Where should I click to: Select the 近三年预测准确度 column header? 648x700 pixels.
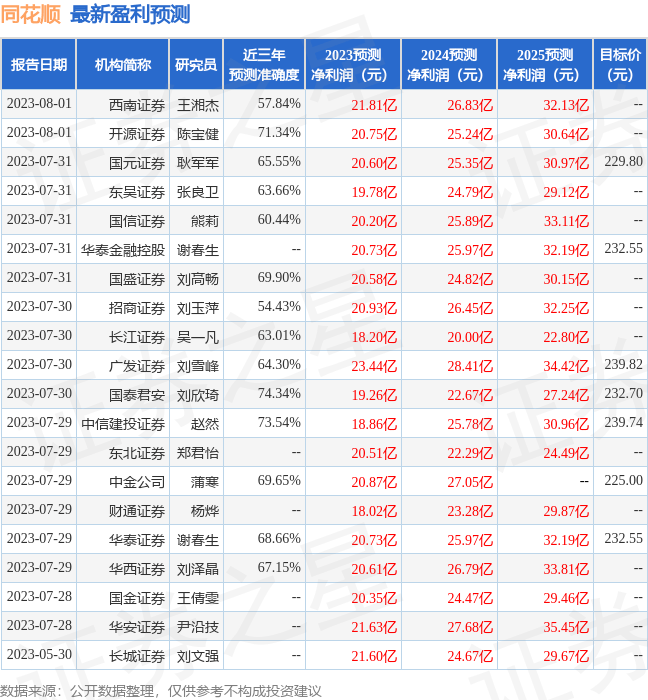(264, 64)
